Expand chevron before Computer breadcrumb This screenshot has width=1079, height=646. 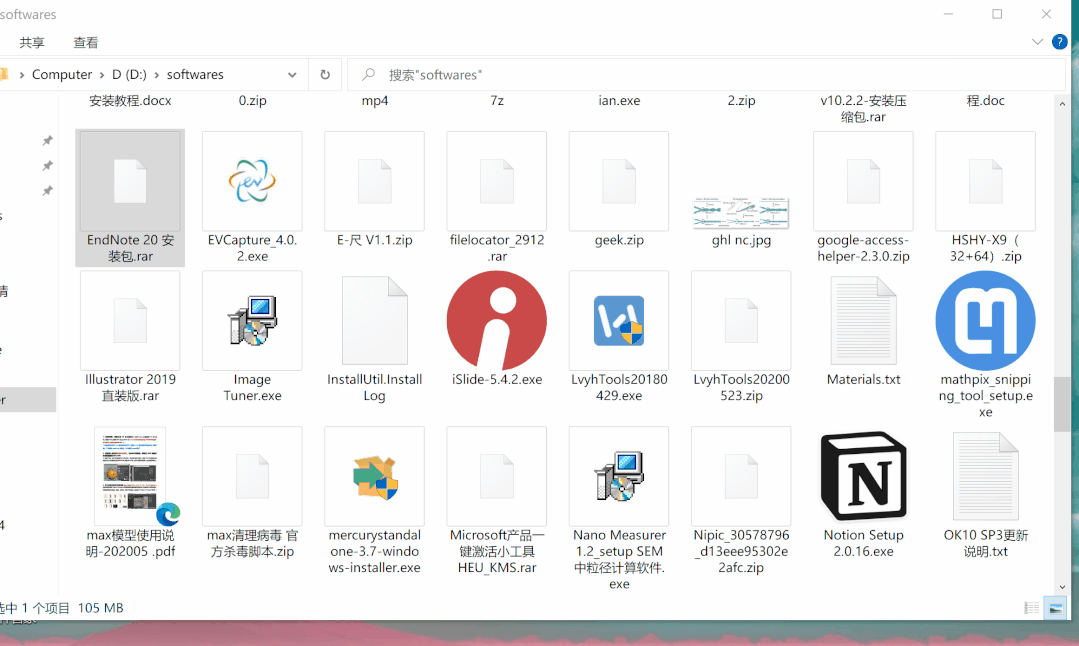click(x=22, y=74)
